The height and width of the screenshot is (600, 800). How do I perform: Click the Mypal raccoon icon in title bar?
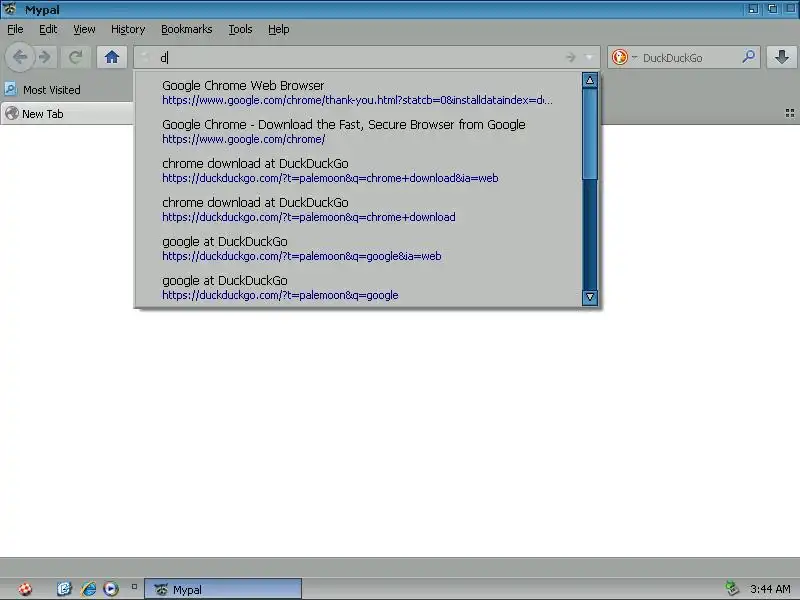coord(10,9)
